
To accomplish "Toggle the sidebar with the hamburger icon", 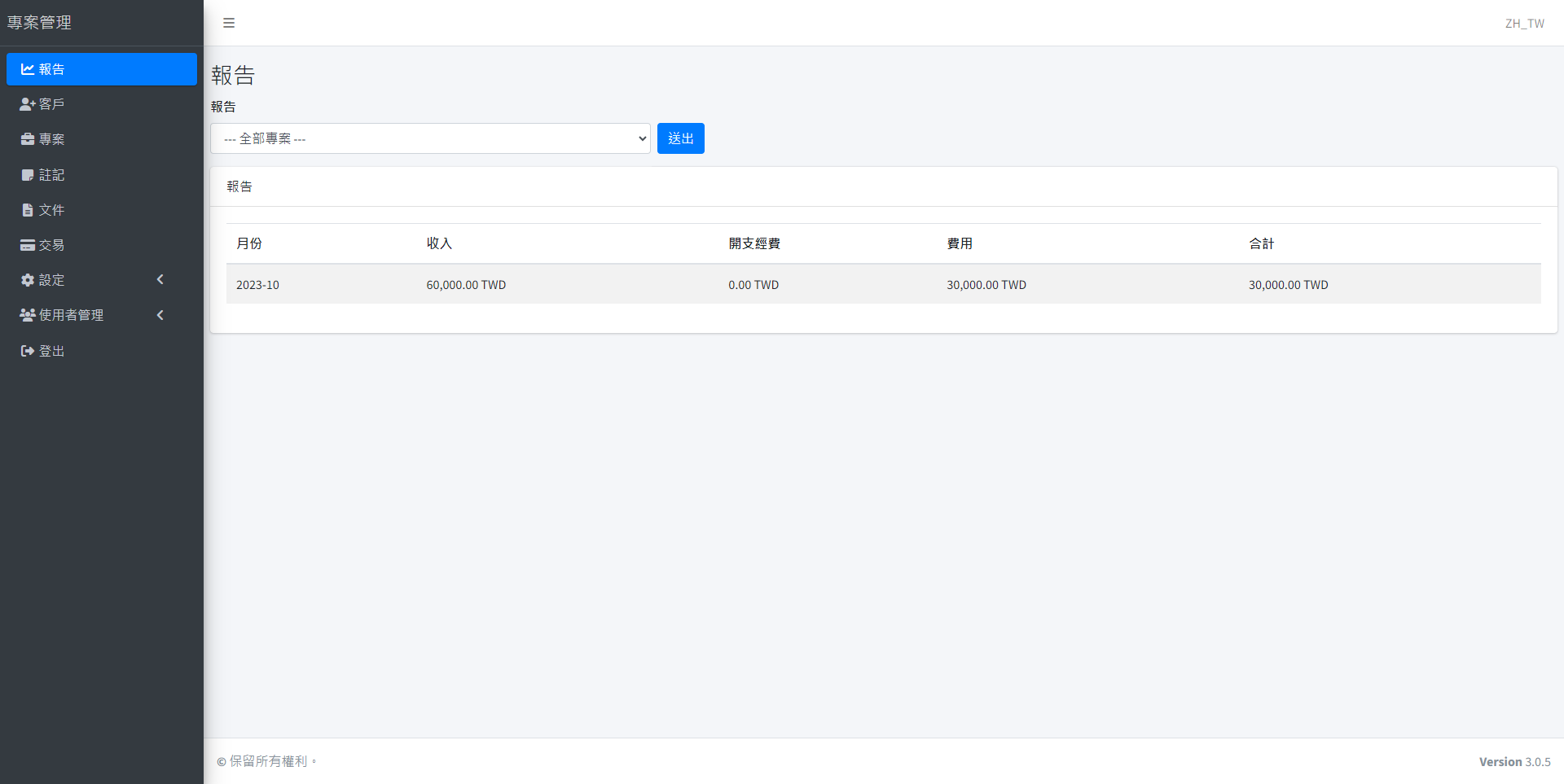I will pos(228,23).
